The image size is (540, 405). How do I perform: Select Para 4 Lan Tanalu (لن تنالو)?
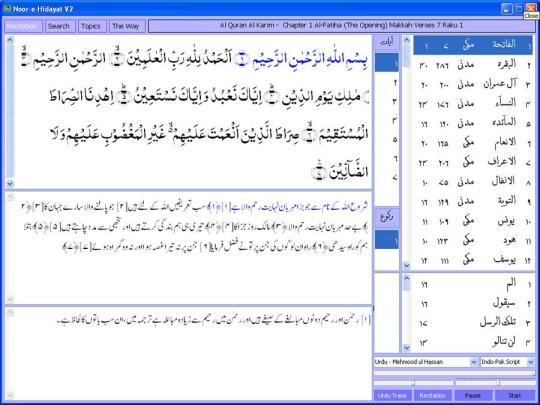tap(473, 342)
